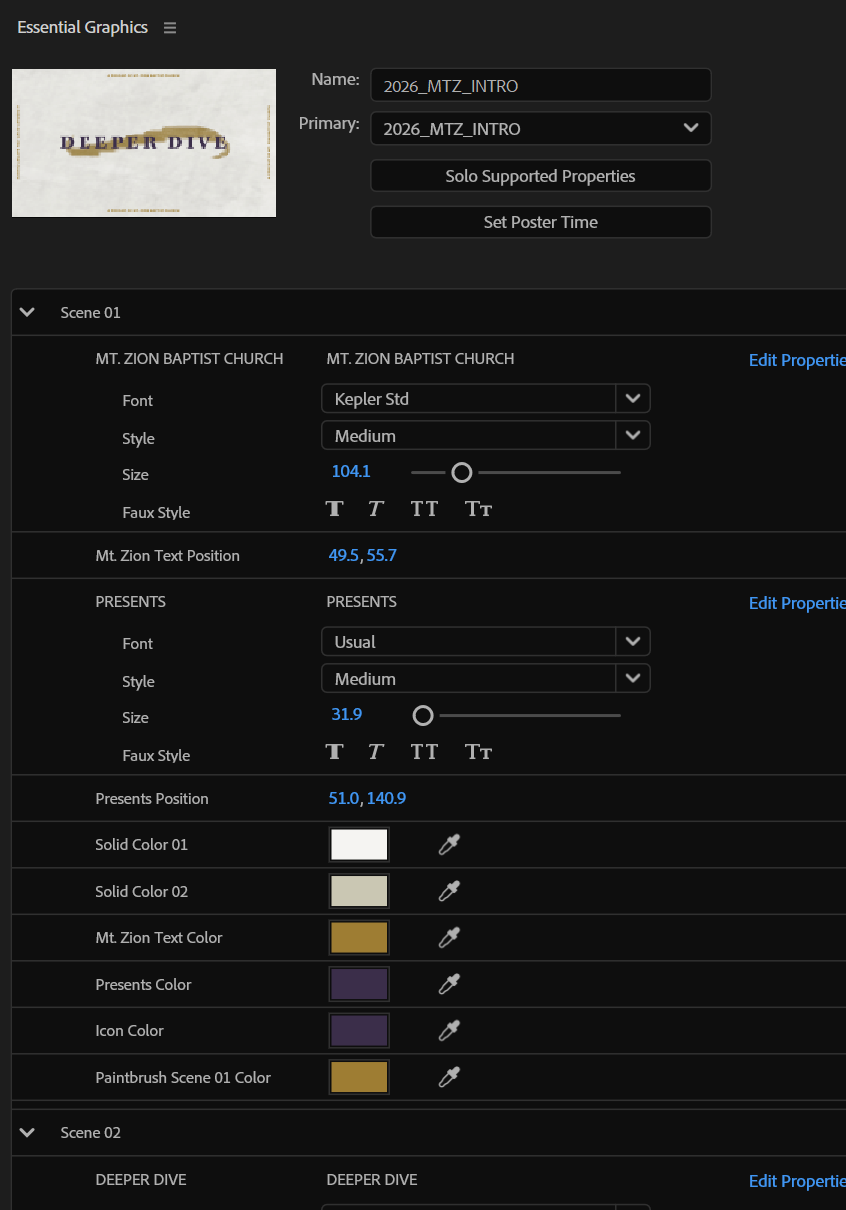
Task: Click the Presents Position value 51.0
Action: (x=343, y=798)
